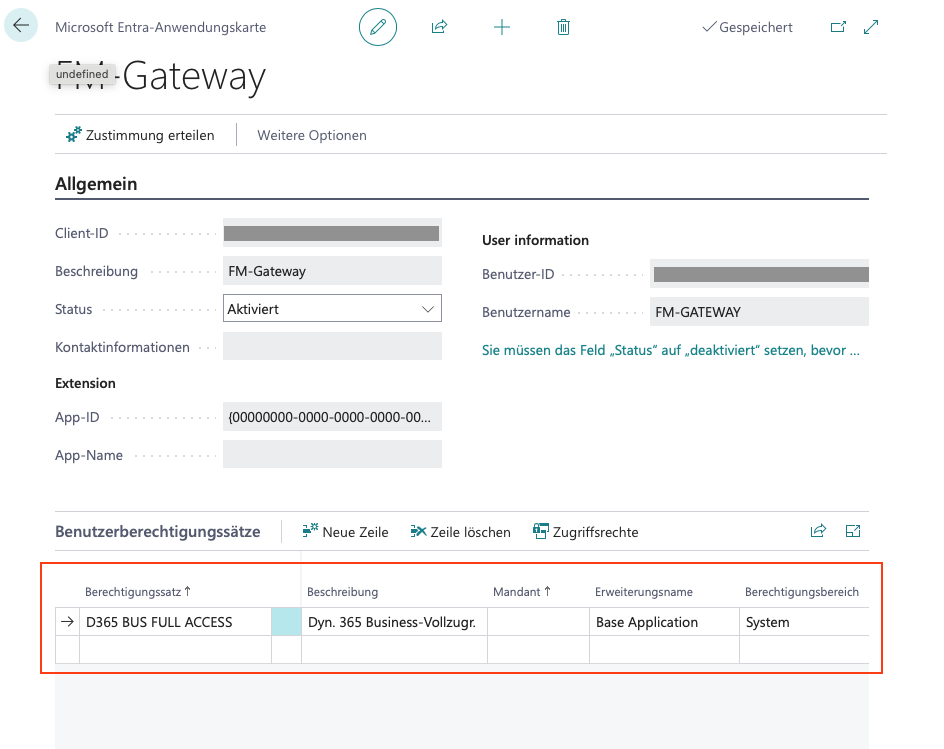
Task: Click Zustimmung erteilen action
Action: click(140, 135)
